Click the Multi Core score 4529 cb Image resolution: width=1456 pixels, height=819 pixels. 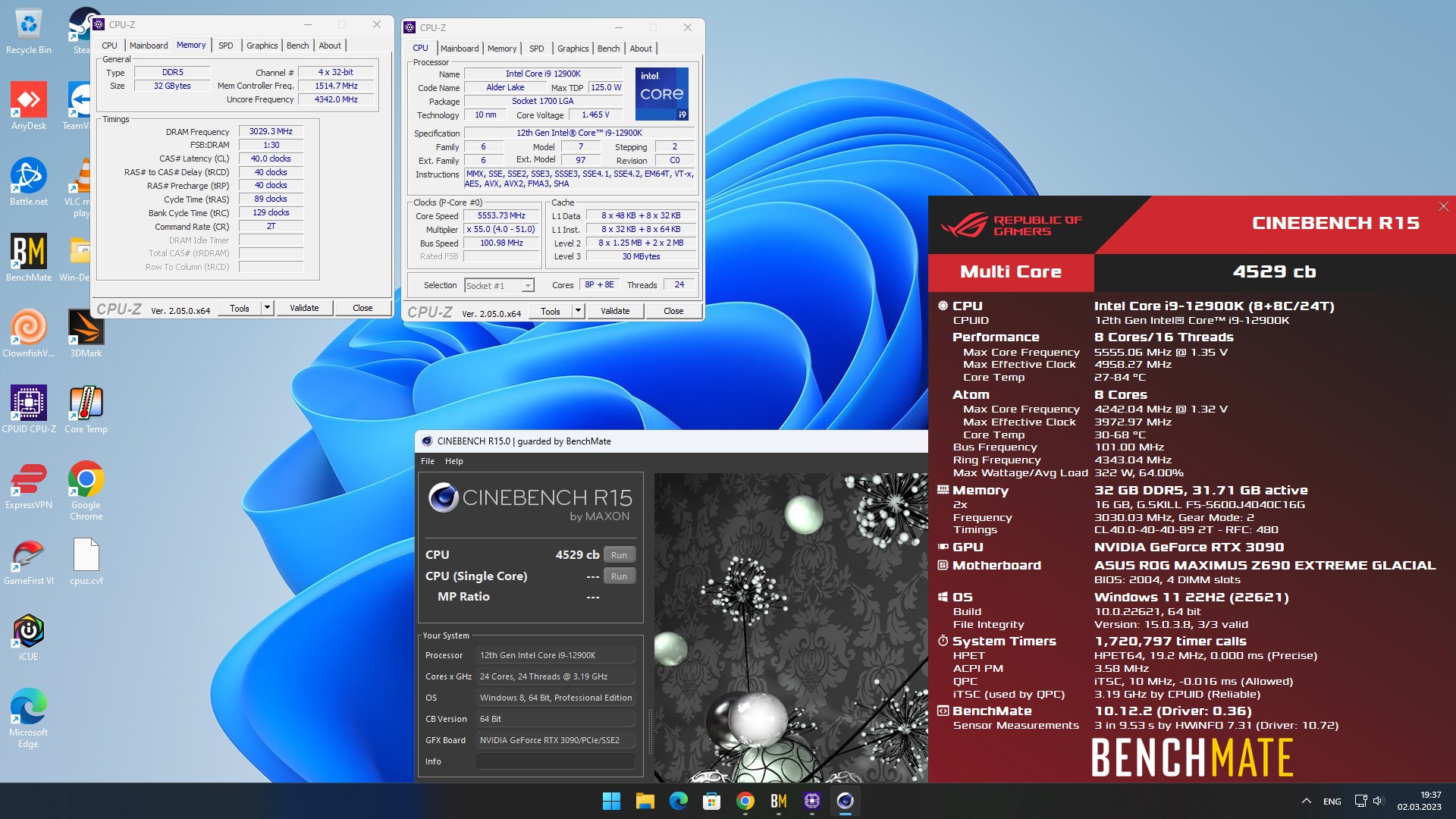click(x=1274, y=271)
